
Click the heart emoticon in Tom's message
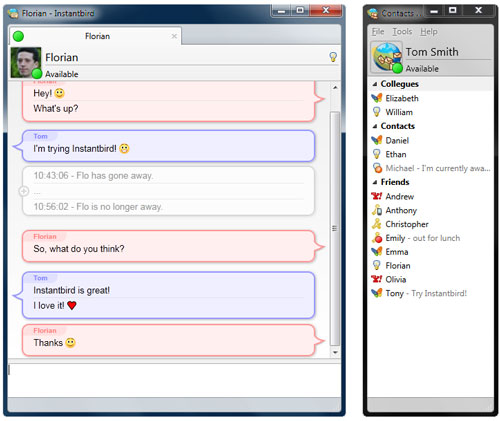[x=72, y=305]
